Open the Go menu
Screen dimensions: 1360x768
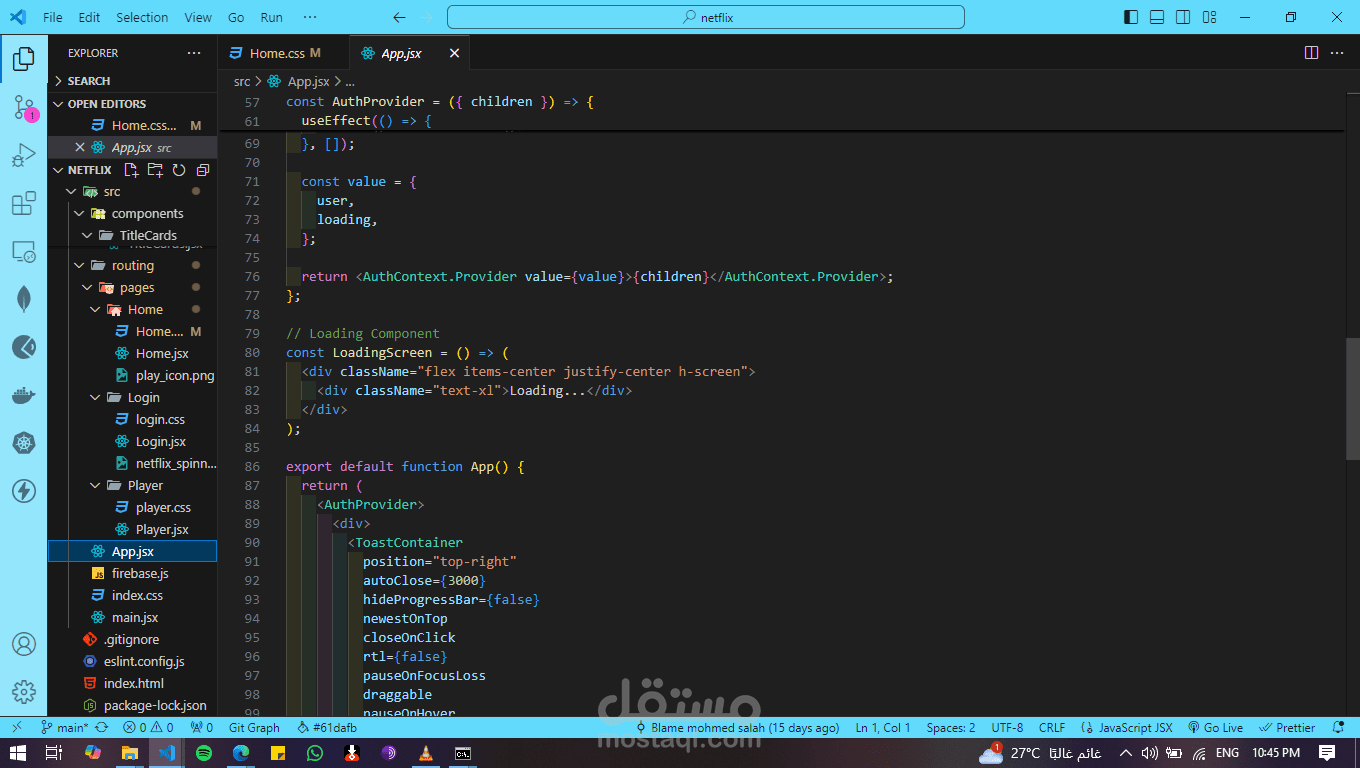236,17
